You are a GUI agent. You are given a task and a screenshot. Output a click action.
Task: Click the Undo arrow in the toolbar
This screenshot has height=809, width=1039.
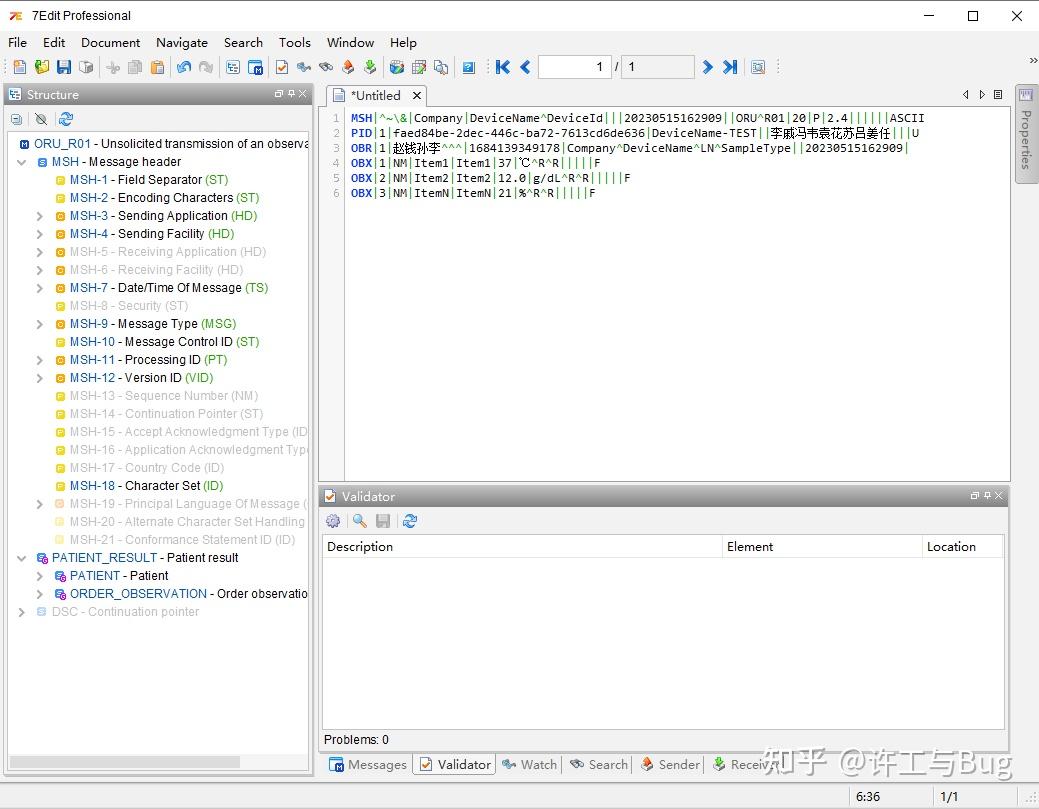coord(184,67)
